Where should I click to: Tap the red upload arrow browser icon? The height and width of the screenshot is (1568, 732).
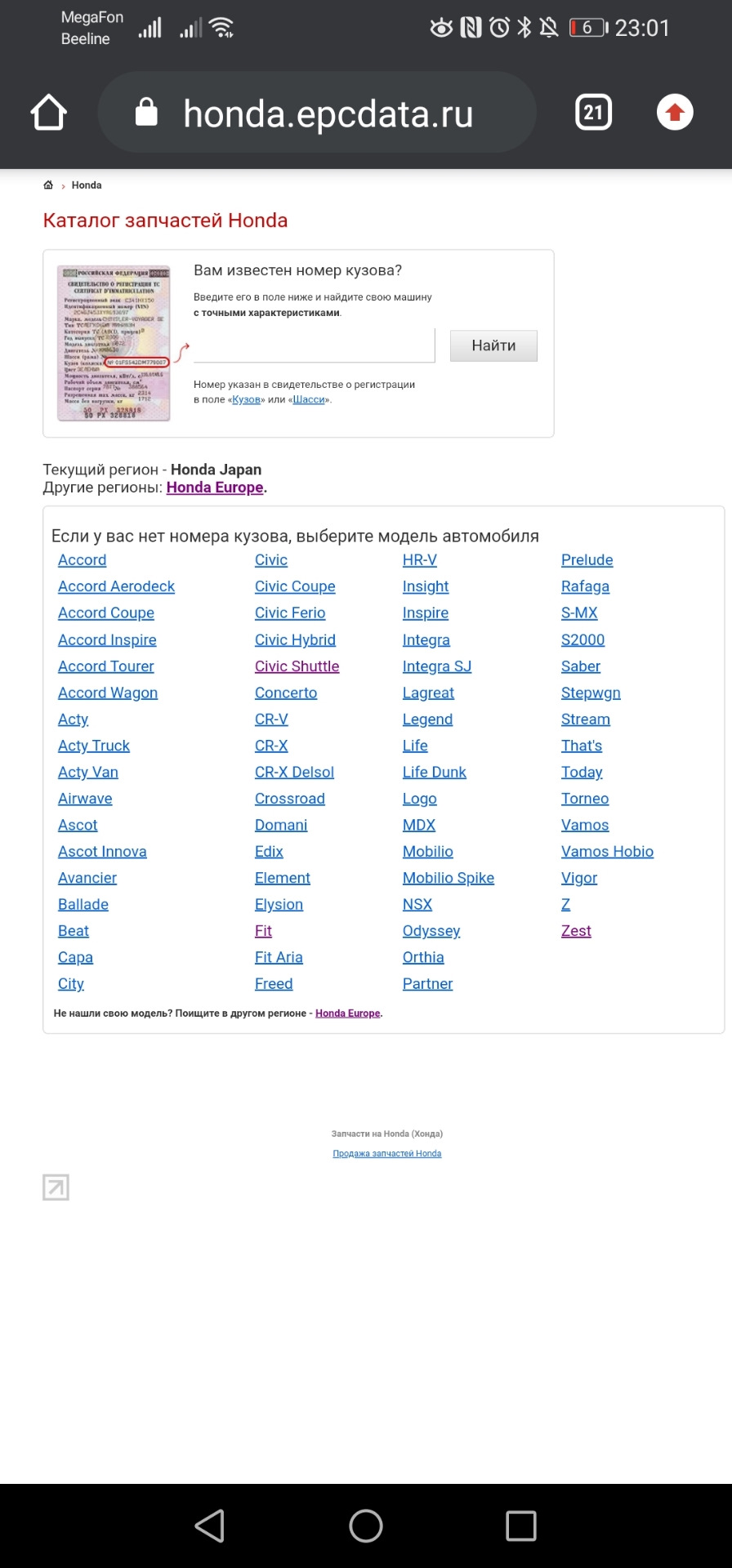pyautogui.click(x=675, y=113)
